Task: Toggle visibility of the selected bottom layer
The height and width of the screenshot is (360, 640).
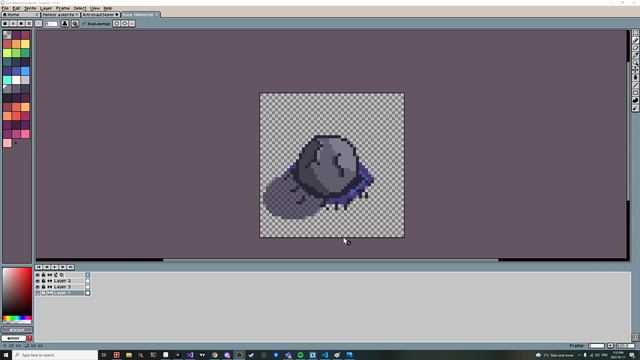Action: [x=38, y=293]
